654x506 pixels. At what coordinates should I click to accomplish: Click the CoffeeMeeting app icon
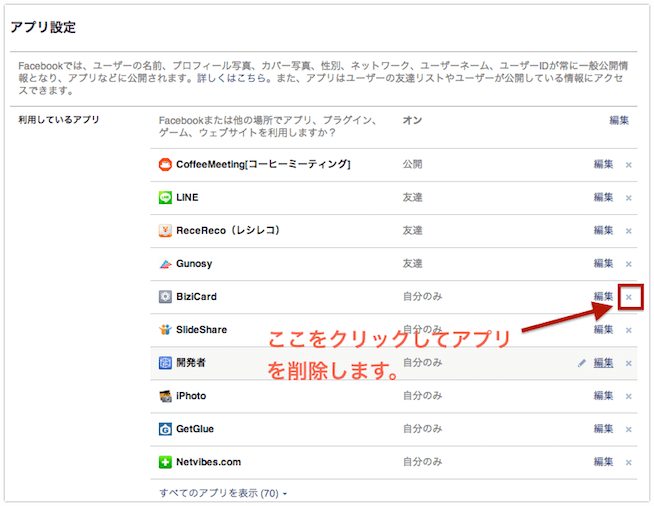[165, 164]
